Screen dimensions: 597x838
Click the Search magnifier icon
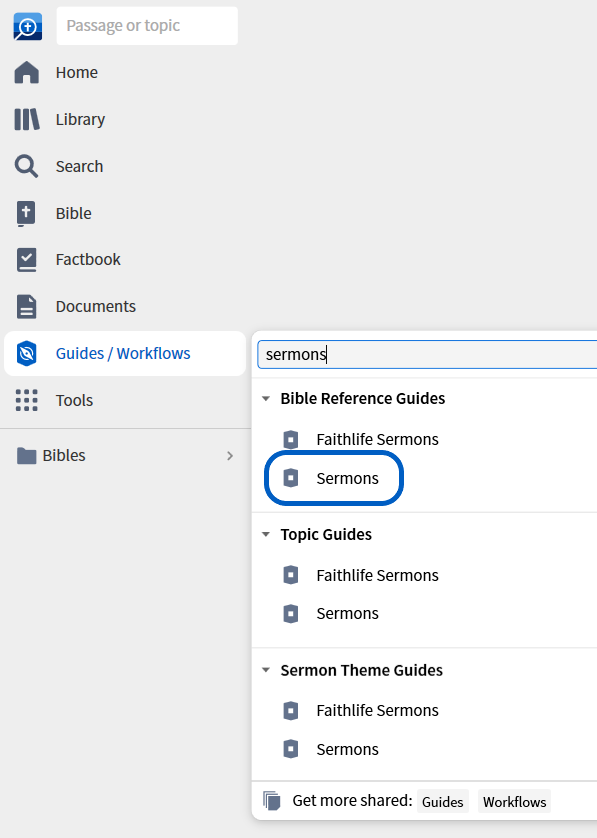click(x=26, y=166)
